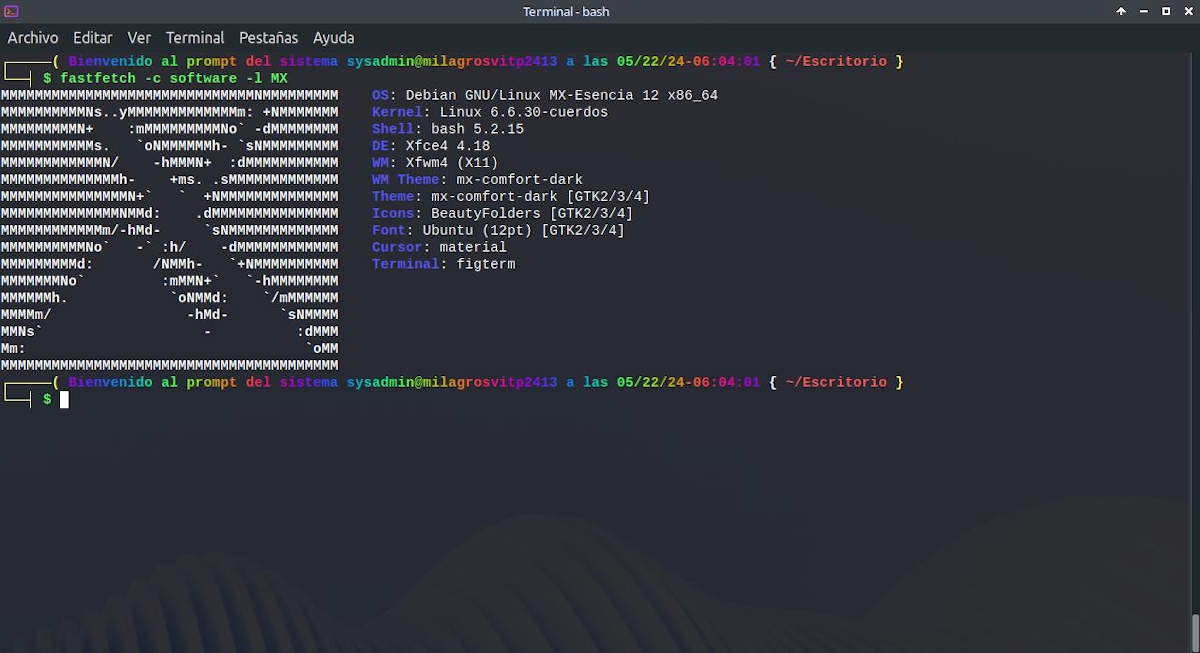Open the Ayuda menu
This screenshot has width=1200, height=653.
(x=333, y=38)
